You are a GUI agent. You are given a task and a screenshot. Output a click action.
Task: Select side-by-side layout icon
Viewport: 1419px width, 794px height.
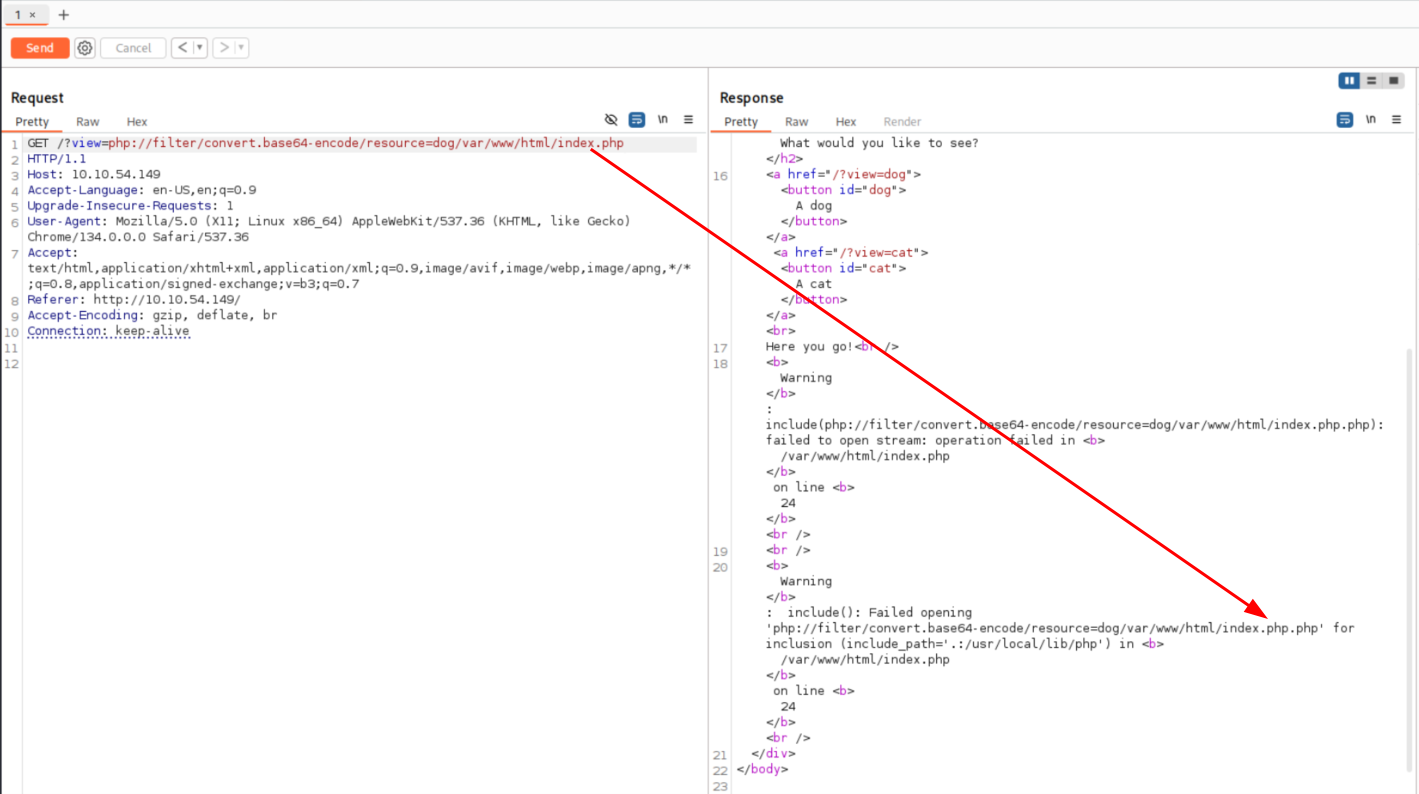click(x=1350, y=81)
